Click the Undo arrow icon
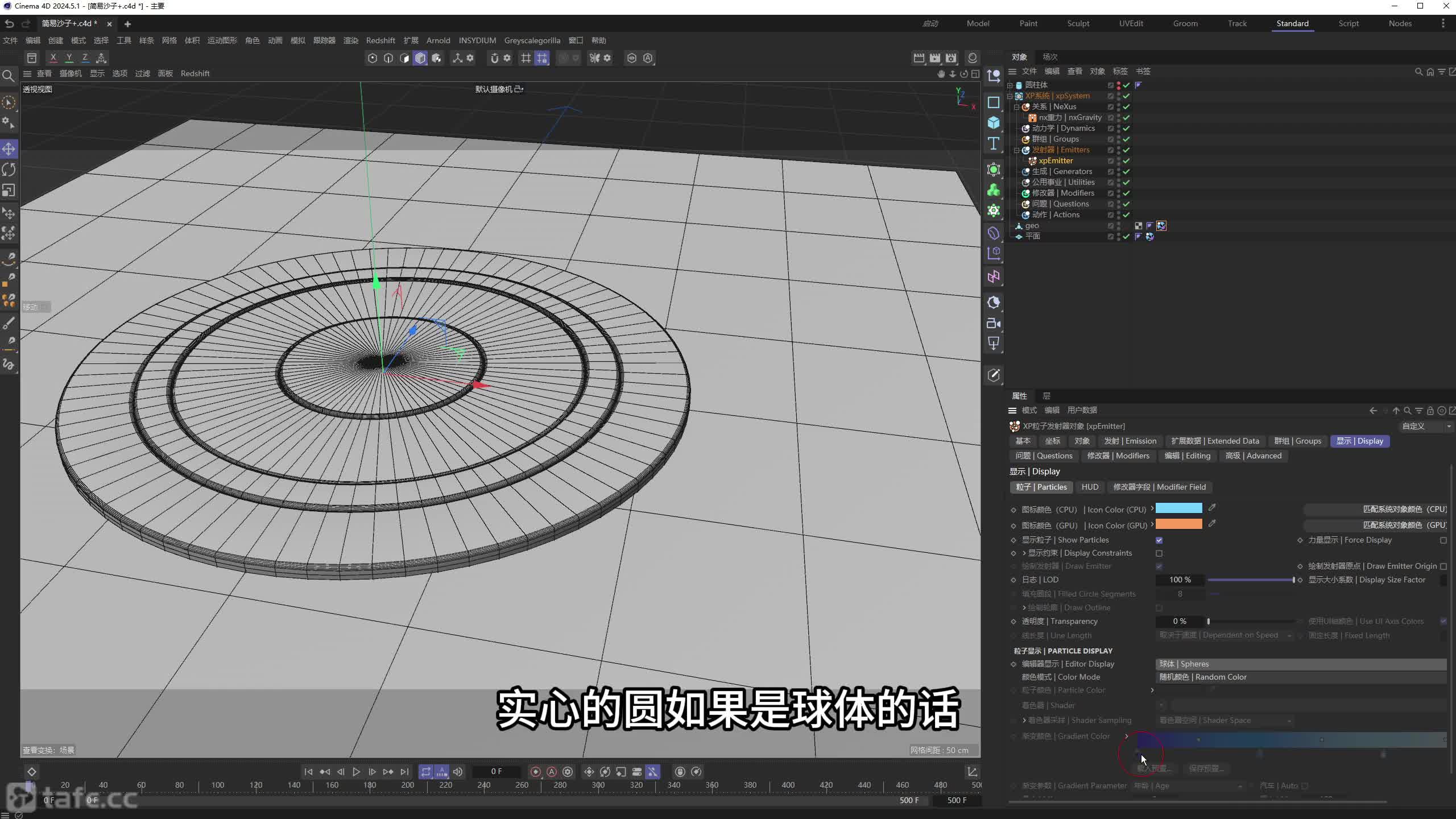The width and height of the screenshot is (1456, 819). coord(9,23)
